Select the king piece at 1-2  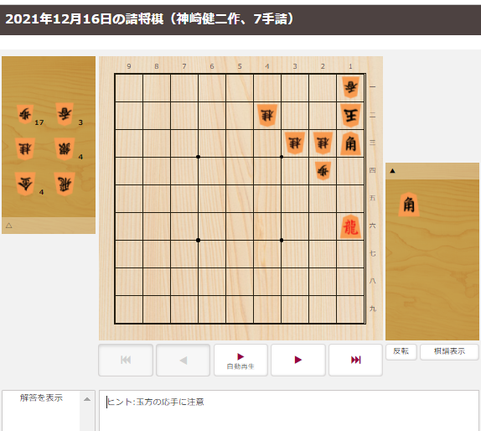tap(350, 115)
